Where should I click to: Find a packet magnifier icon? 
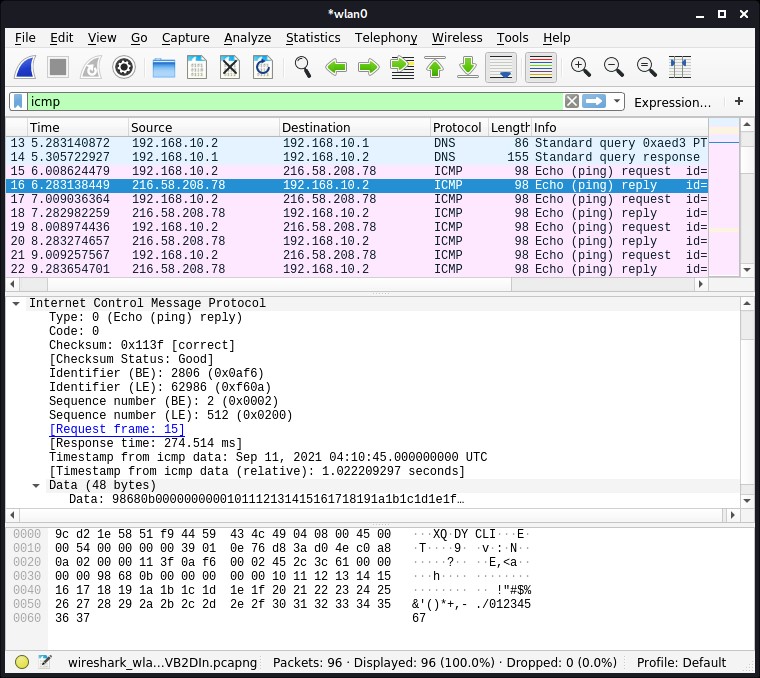tap(303, 67)
